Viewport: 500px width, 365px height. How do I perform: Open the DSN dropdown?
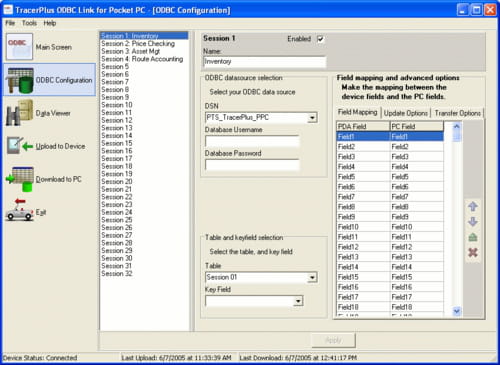[312, 118]
